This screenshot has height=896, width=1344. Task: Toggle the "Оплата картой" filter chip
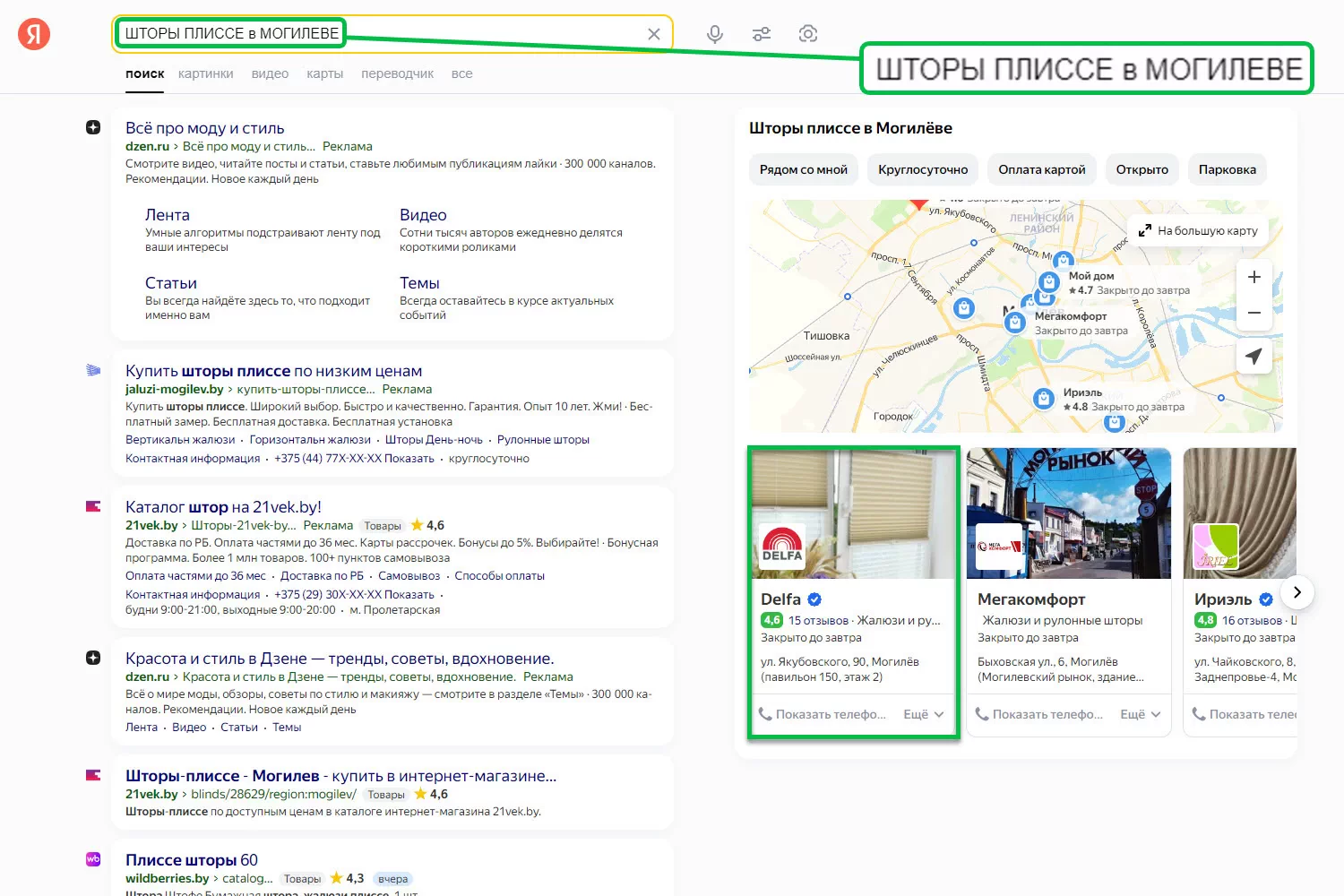(x=1041, y=169)
